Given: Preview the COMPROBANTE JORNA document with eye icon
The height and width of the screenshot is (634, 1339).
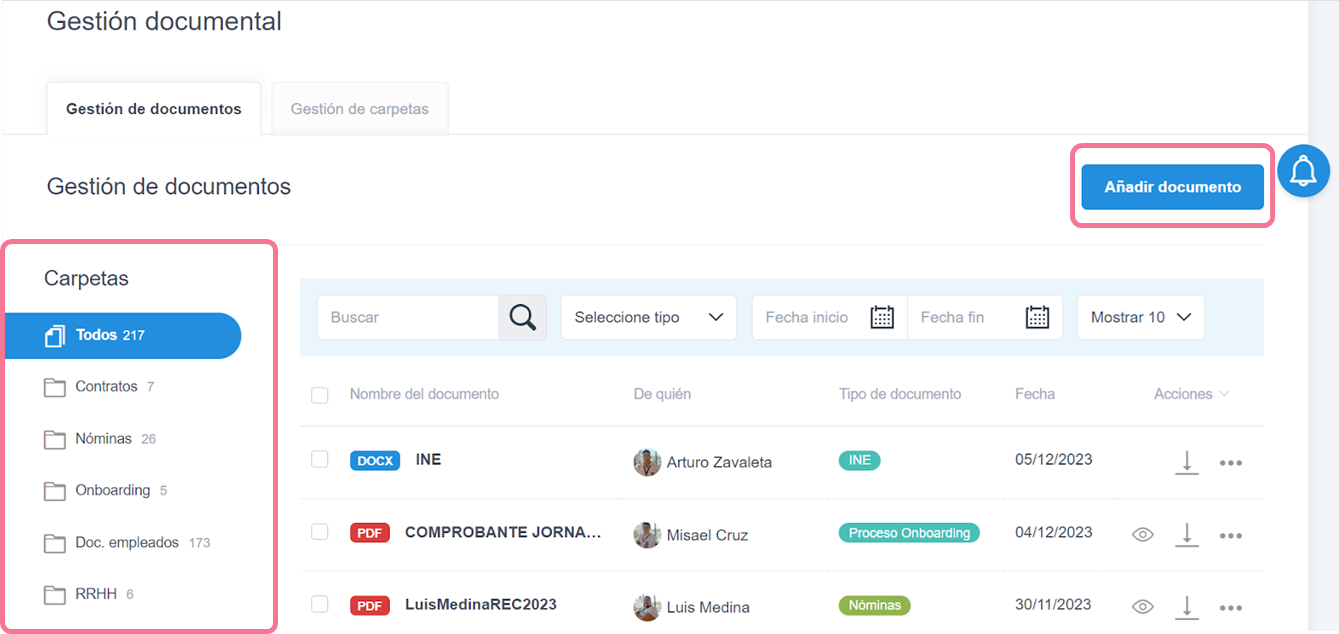Looking at the screenshot, I should coord(1142,535).
